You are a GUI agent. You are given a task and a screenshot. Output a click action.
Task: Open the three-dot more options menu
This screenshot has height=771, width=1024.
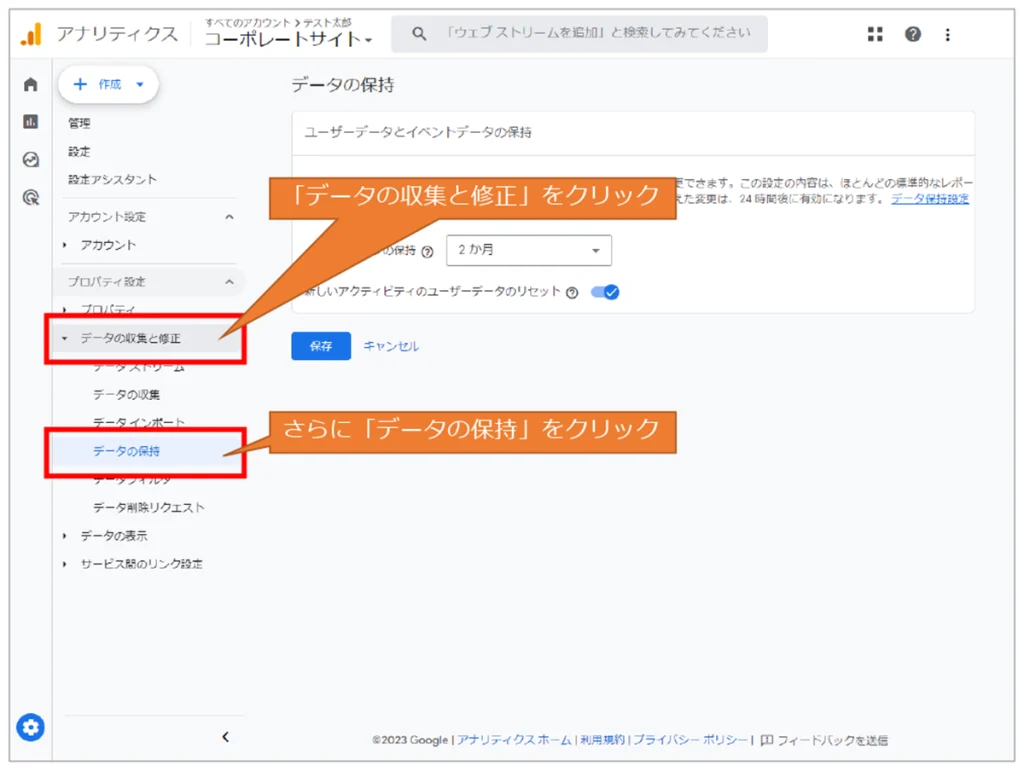[947, 34]
